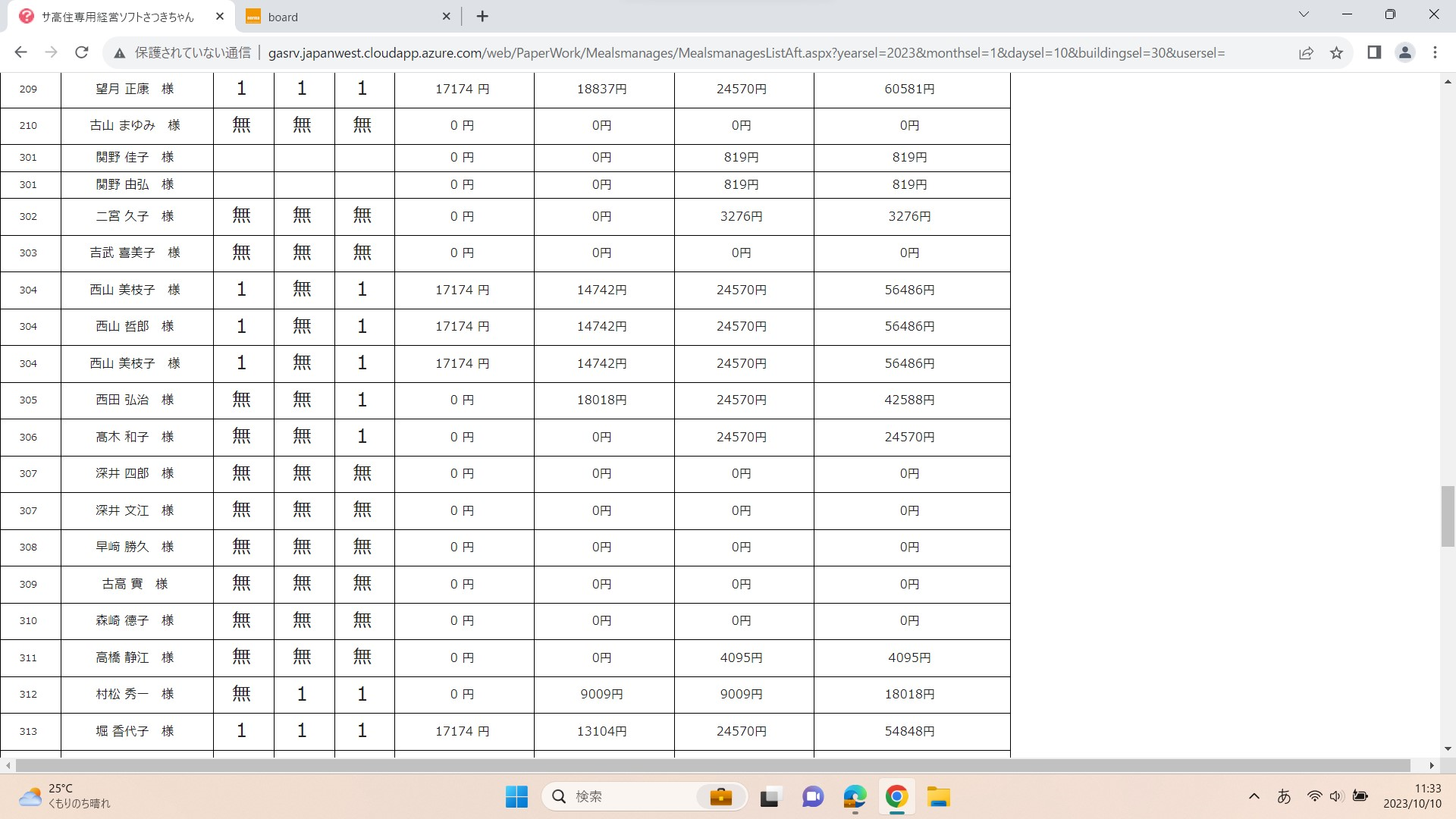Bookmark this page with the star icon
The width and height of the screenshot is (1456, 819).
click(x=1336, y=52)
